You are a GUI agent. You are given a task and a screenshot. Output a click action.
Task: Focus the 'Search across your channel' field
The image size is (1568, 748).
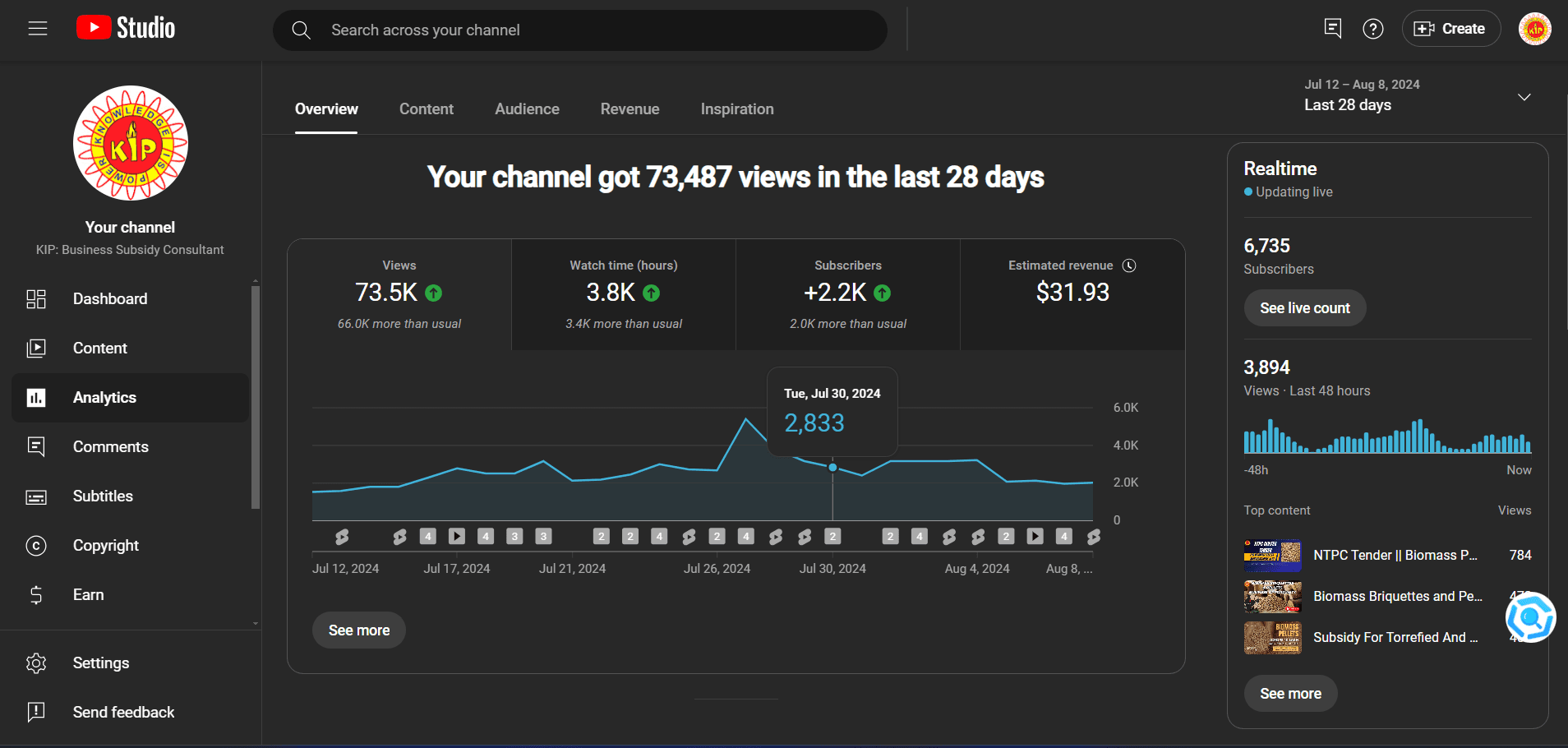coord(579,30)
